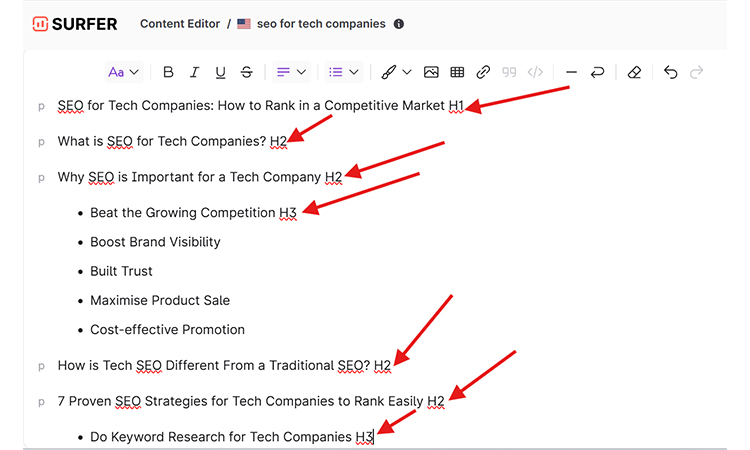Click the code block icon

[x=535, y=72]
